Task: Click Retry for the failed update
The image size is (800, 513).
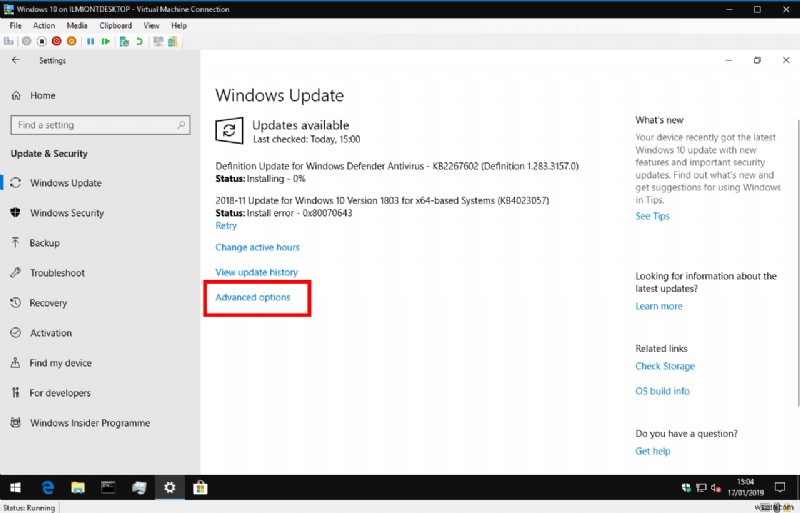Action: [226, 226]
